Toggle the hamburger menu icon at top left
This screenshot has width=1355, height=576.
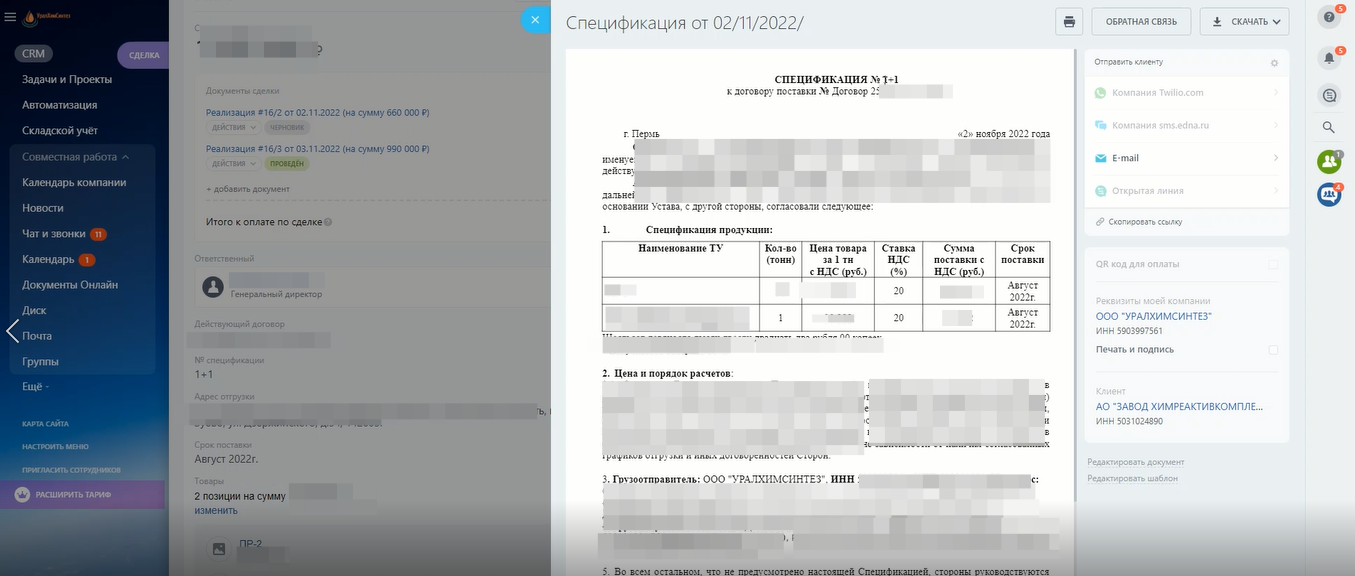coord(10,17)
